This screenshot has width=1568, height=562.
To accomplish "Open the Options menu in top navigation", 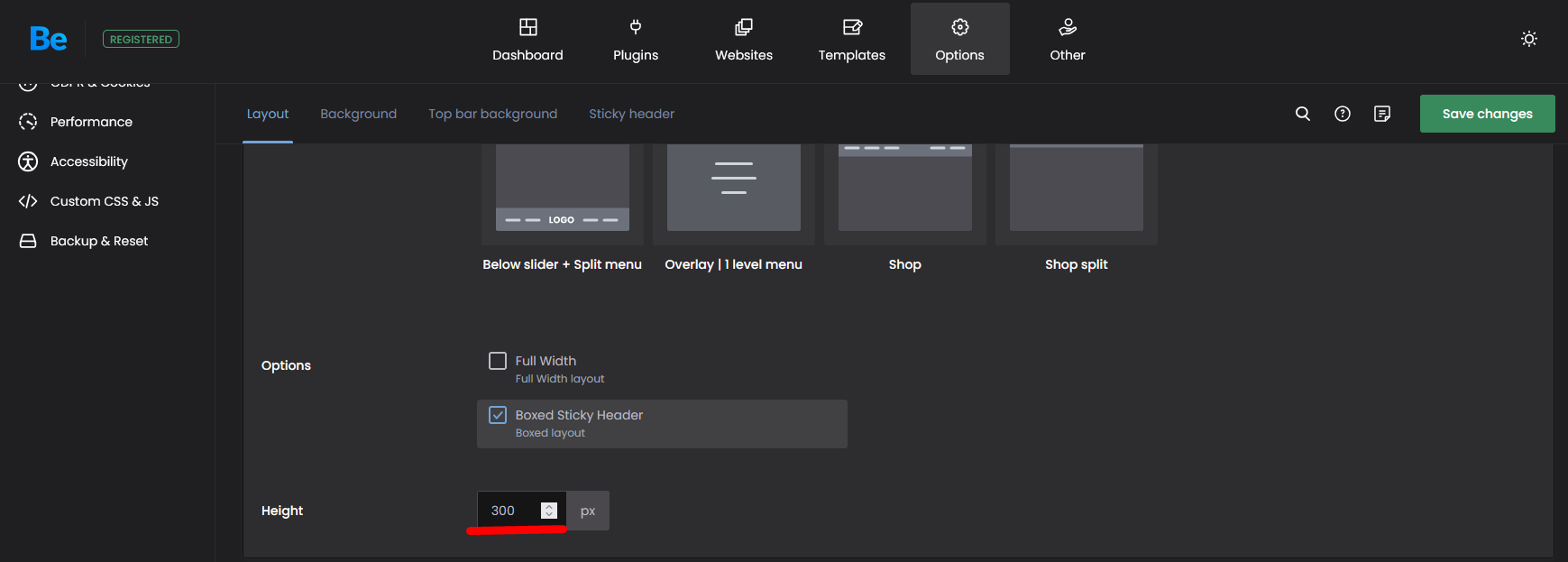I will point(959,40).
